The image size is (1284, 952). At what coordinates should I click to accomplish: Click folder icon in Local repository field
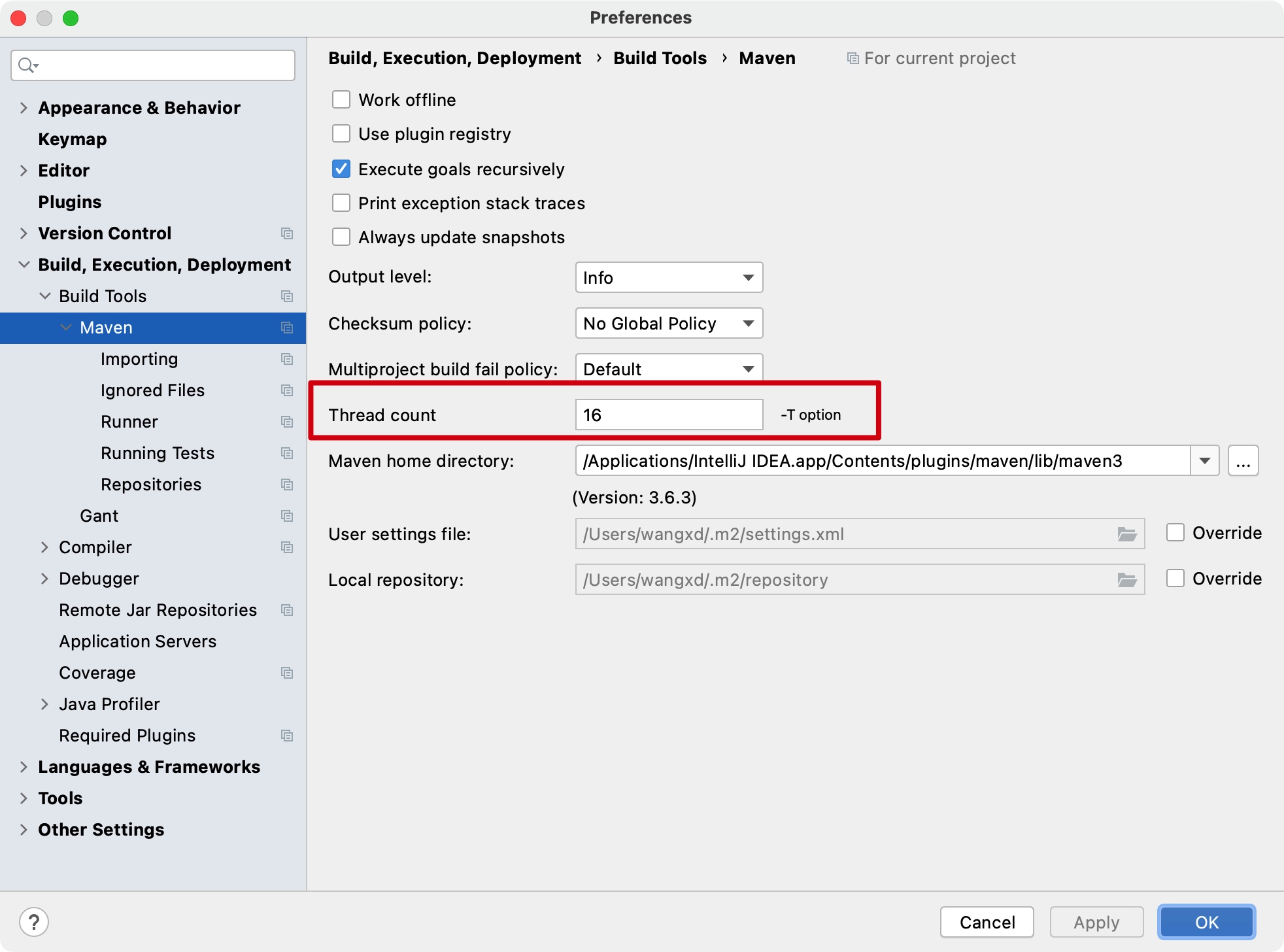1126,580
